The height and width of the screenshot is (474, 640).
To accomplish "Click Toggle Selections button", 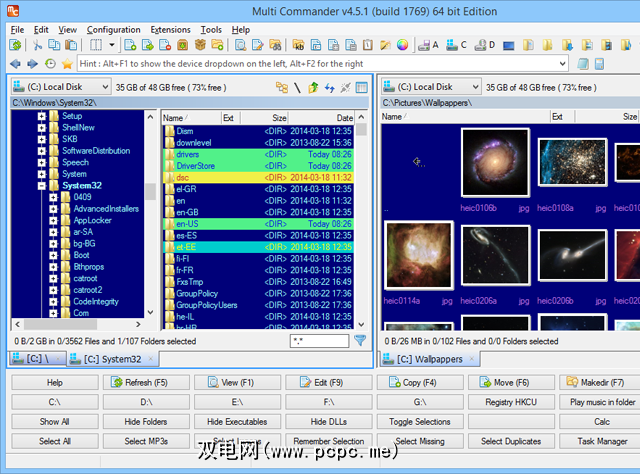I will [419, 421].
